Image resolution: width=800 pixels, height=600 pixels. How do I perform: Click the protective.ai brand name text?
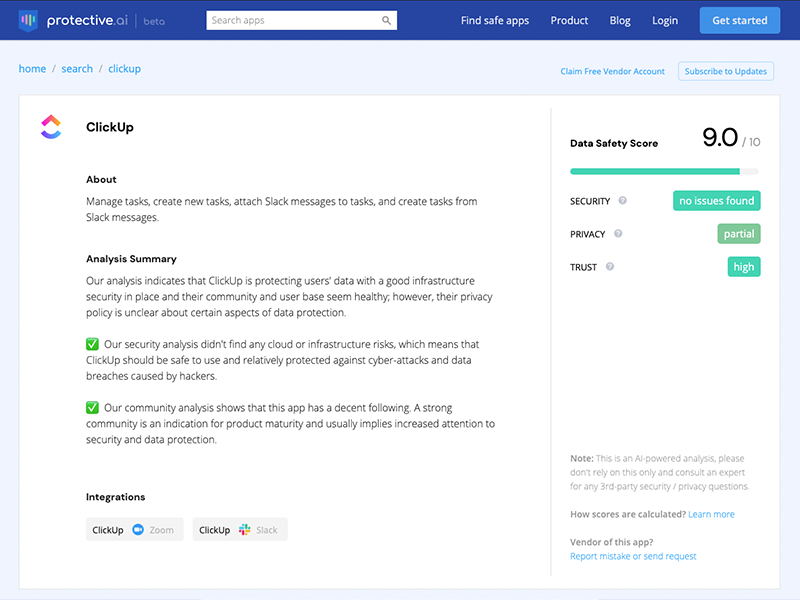tap(87, 20)
